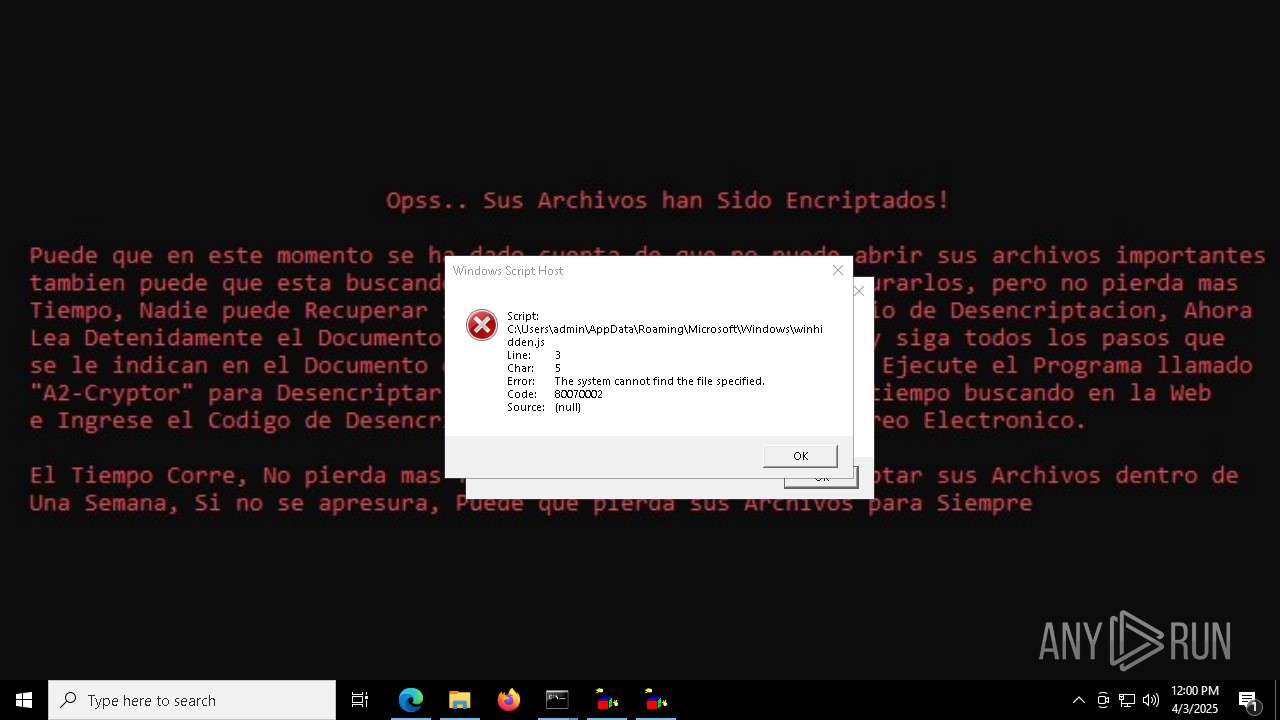Open the volume control tray icon
Screen dimensions: 1280x720
pyautogui.click(x=1151, y=700)
